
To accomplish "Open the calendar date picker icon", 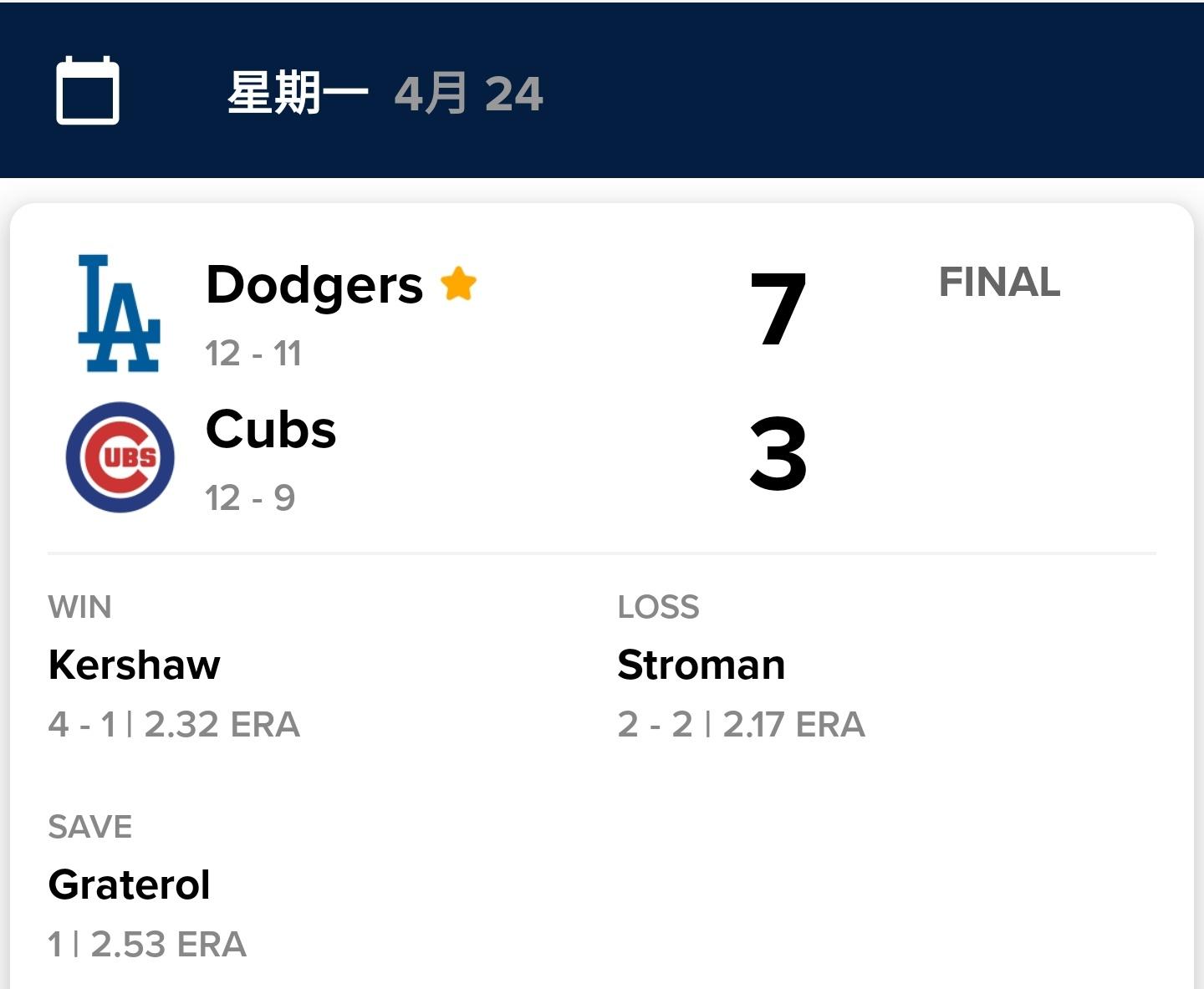I will [x=88, y=91].
